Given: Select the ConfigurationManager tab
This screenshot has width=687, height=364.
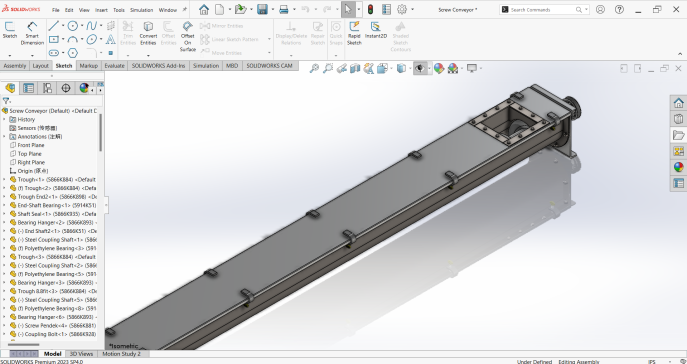Looking at the screenshot, I should tap(47, 88).
